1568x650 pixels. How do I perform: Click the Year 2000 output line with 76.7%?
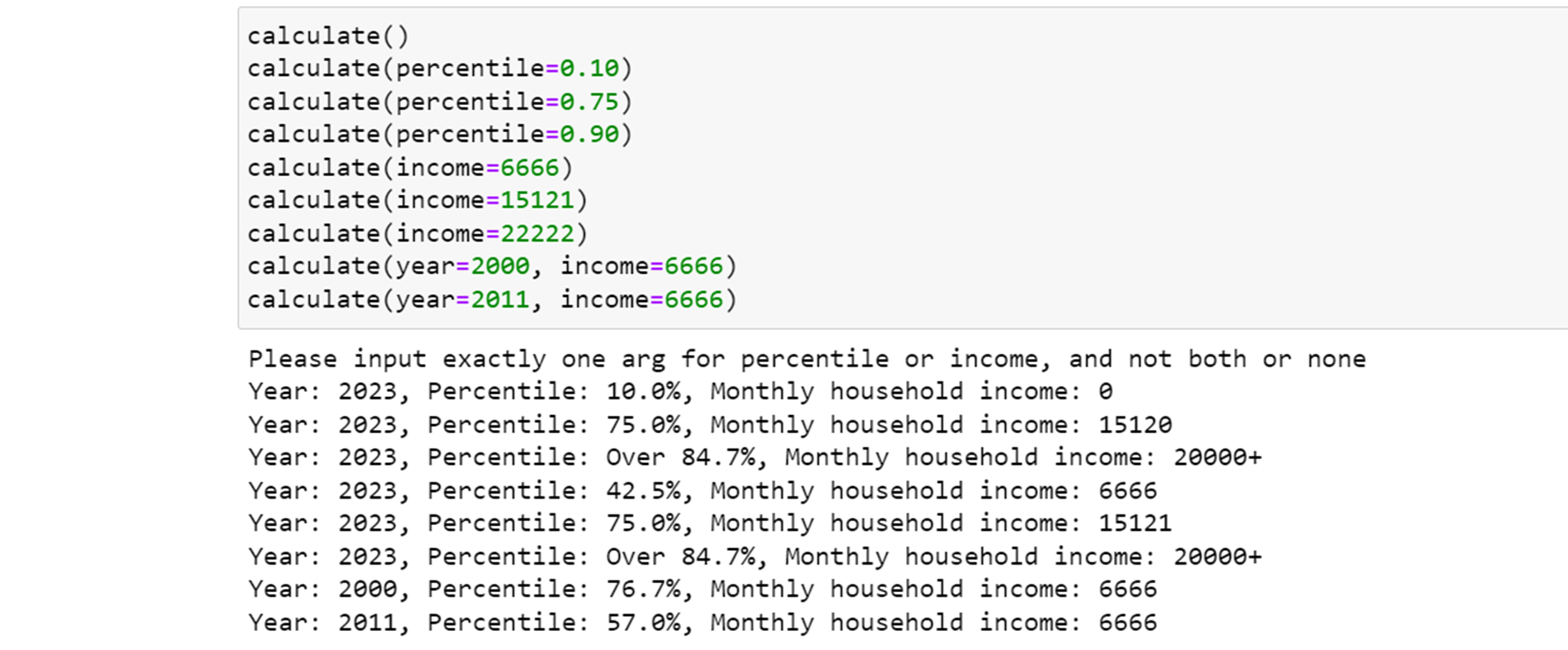pyautogui.click(x=702, y=590)
